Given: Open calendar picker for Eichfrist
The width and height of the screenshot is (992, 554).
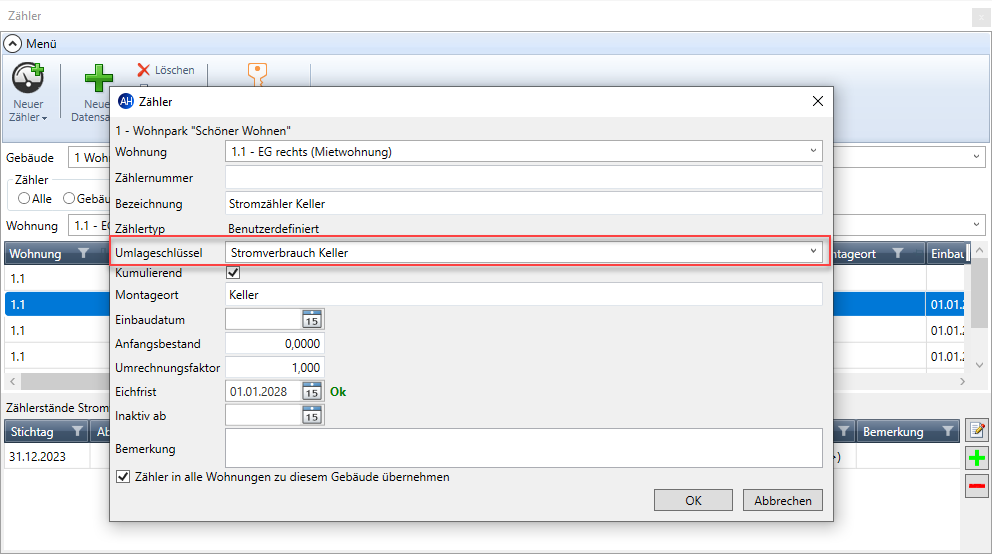Looking at the screenshot, I should pyautogui.click(x=312, y=391).
